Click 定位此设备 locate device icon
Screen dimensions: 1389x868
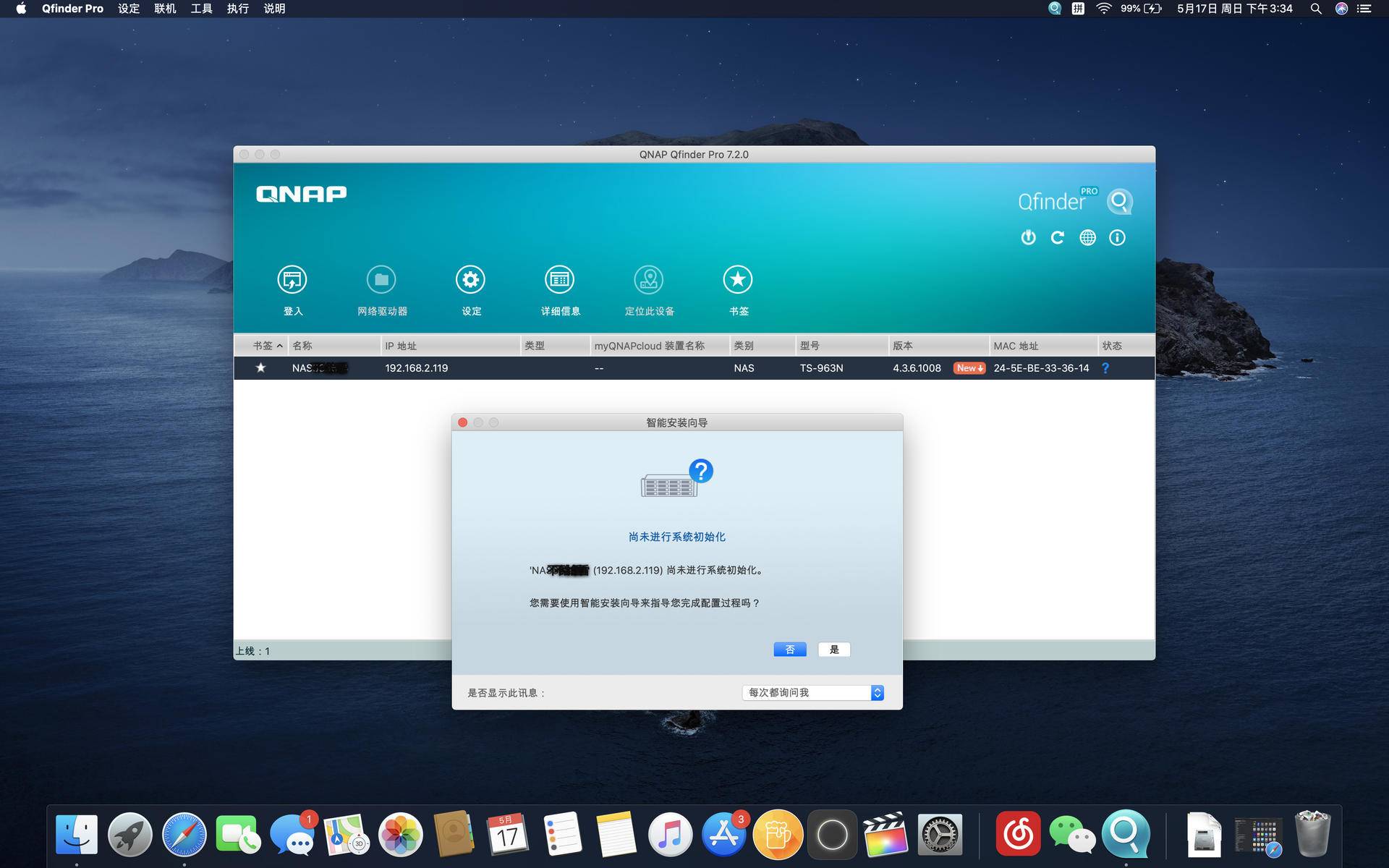pyautogui.click(x=649, y=280)
